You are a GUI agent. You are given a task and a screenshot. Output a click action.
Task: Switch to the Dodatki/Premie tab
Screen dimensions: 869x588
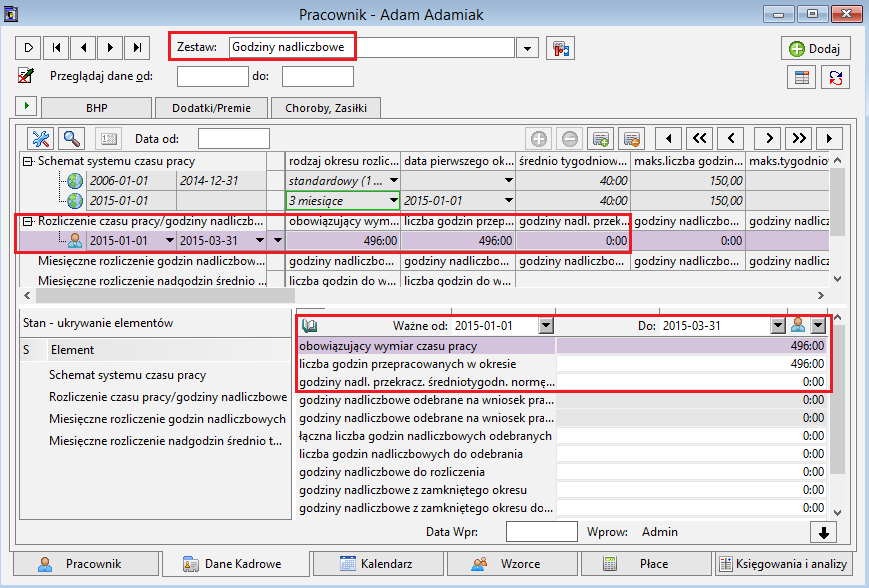(x=211, y=108)
